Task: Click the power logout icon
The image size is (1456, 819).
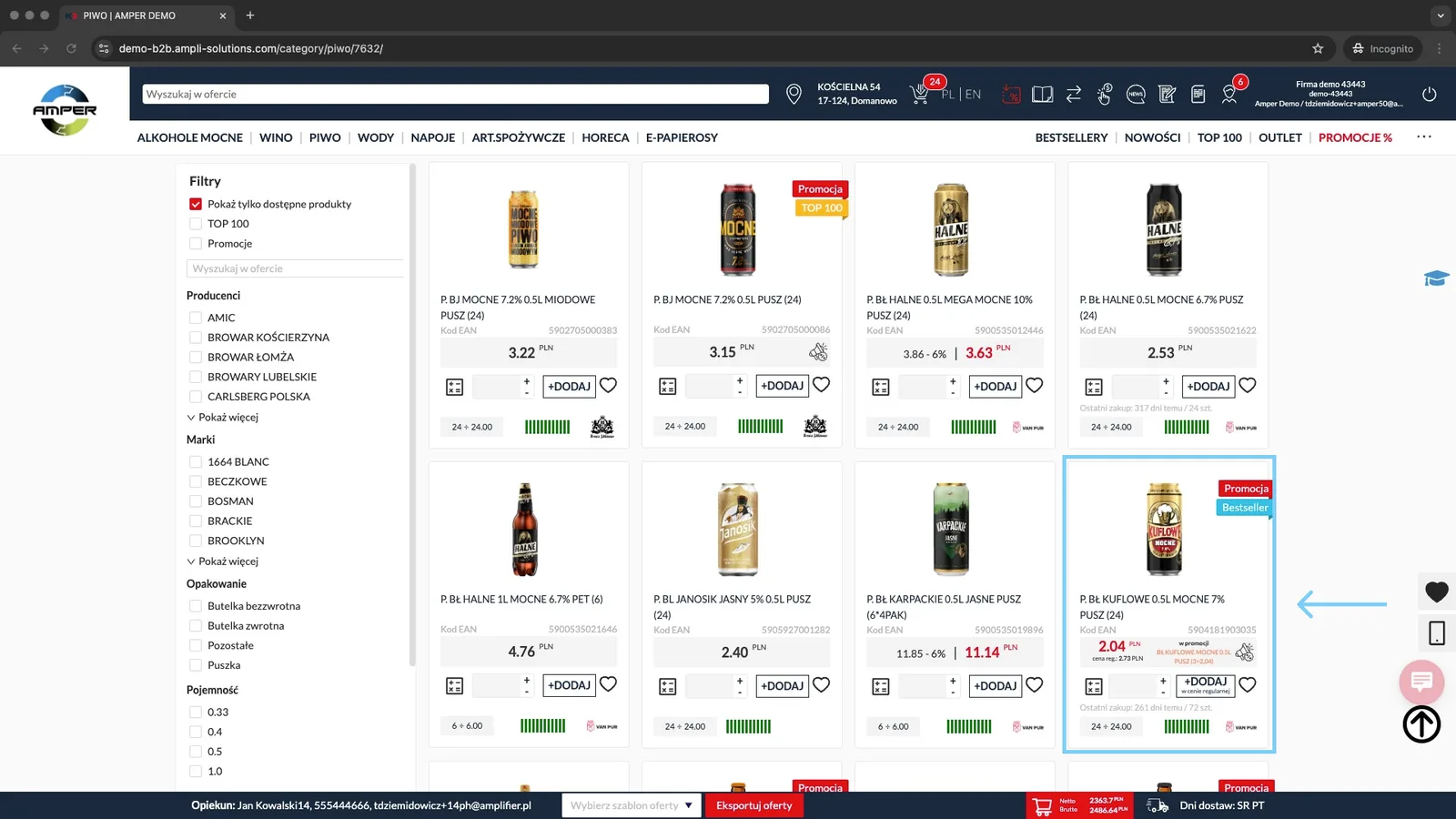Action: [x=1430, y=94]
